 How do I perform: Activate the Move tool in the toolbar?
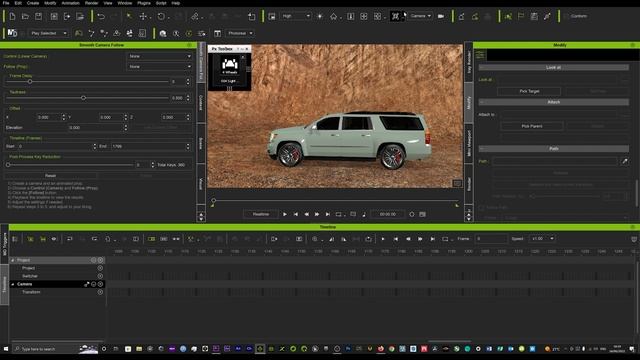[x=143, y=16]
